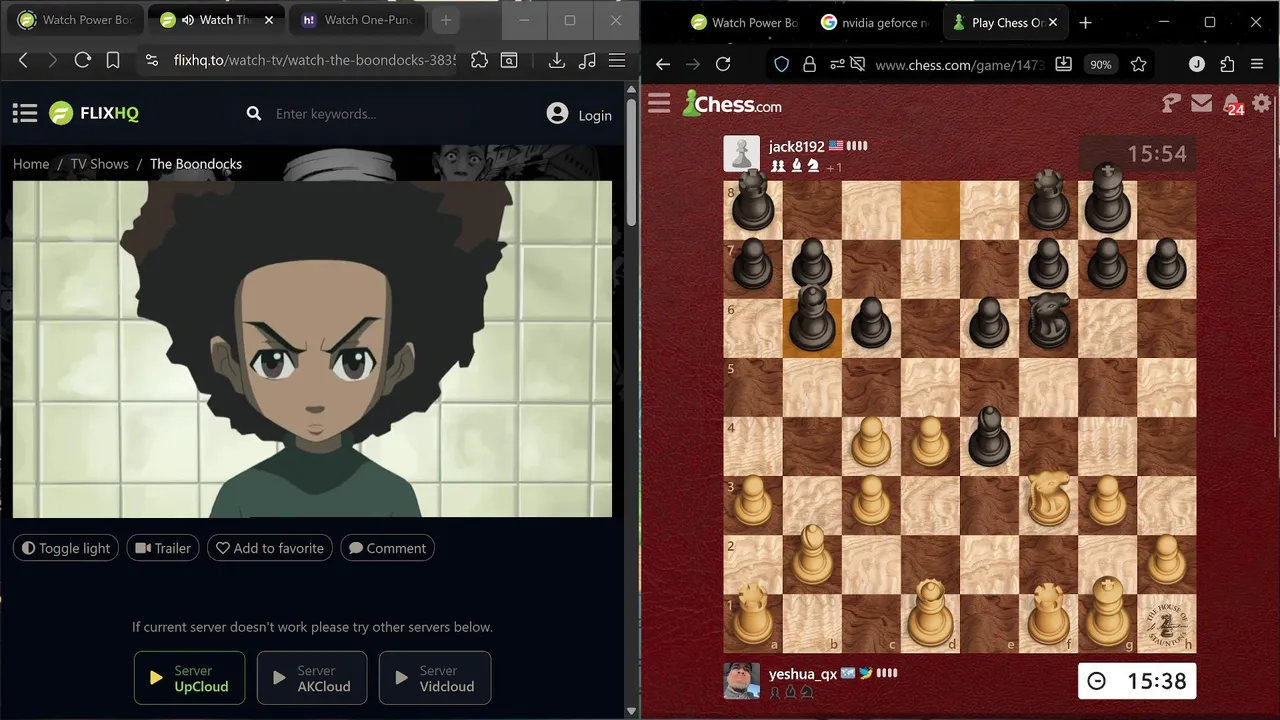
Task: Click the FlixHQ search magnifier icon
Action: click(x=254, y=114)
